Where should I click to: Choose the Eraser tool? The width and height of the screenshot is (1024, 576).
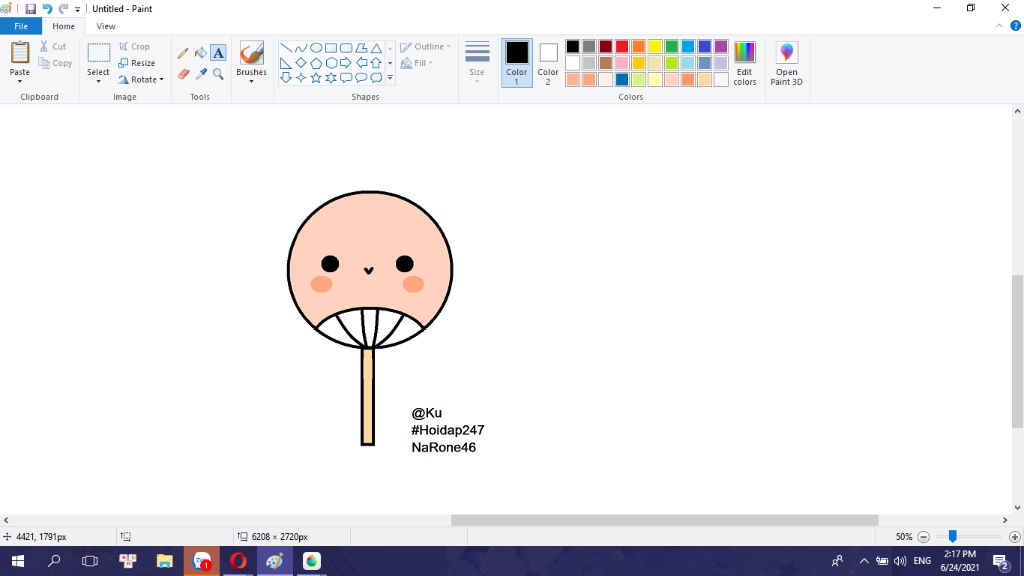tap(183, 74)
